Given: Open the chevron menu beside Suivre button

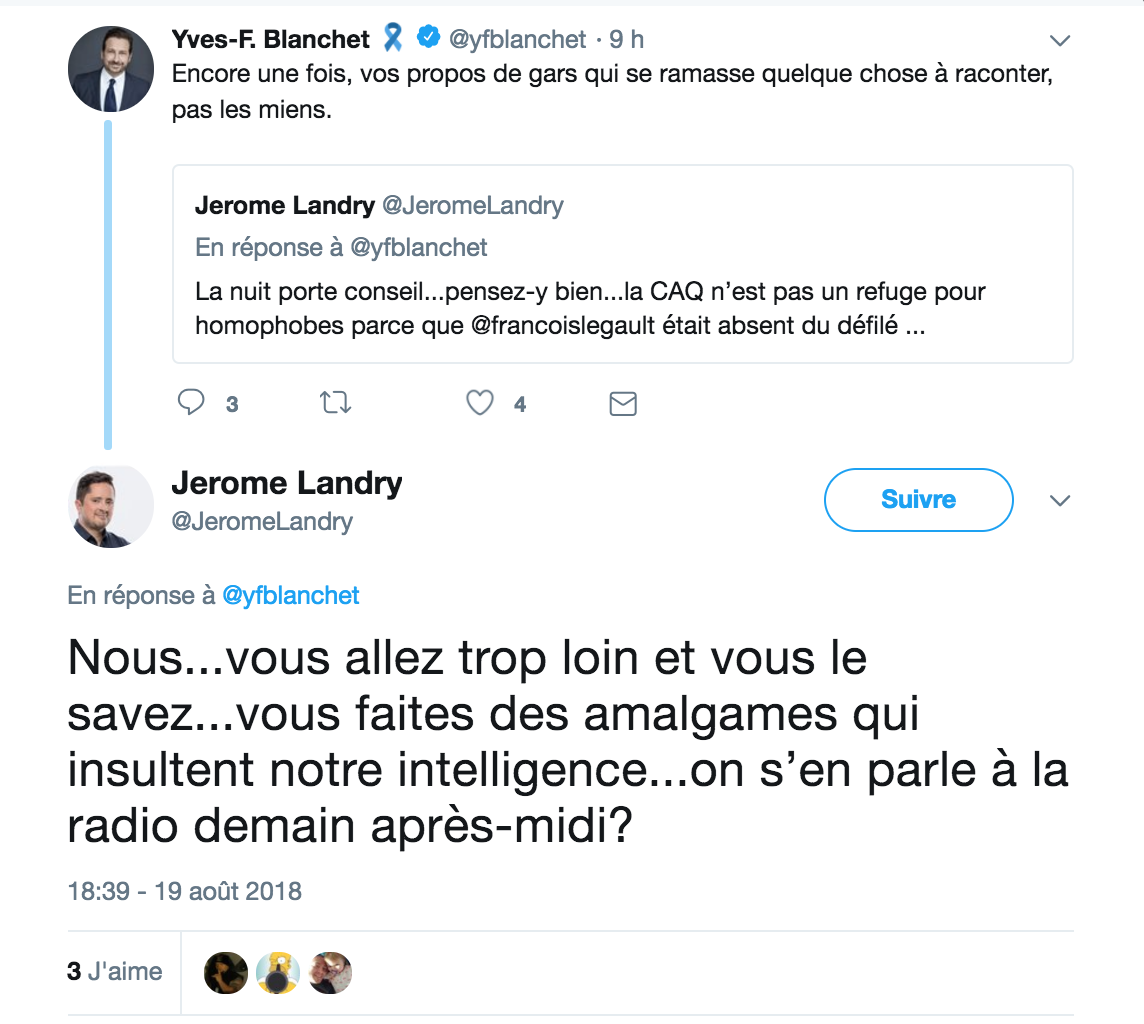Looking at the screenshot, I should click(x=1059, y=500).
